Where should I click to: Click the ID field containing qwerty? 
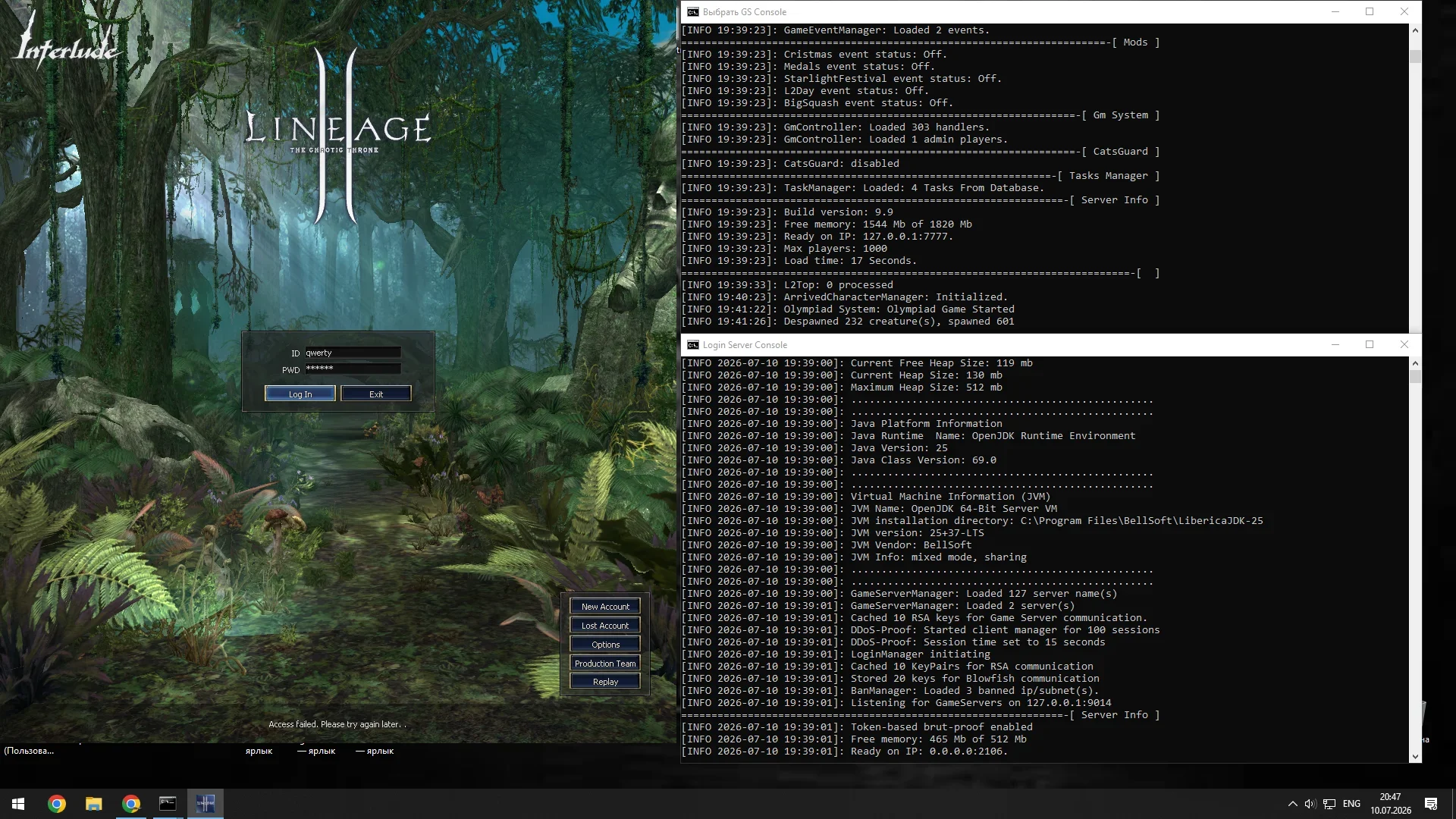[x=353, y=353]
